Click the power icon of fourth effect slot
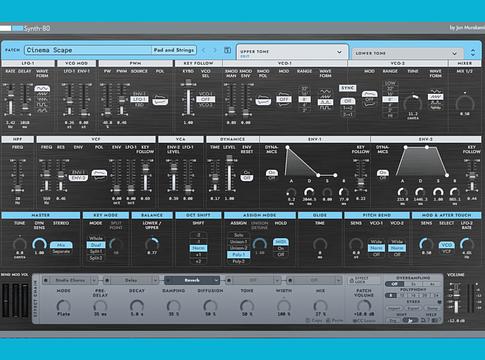485x360 pixels. tap(229, 280)
